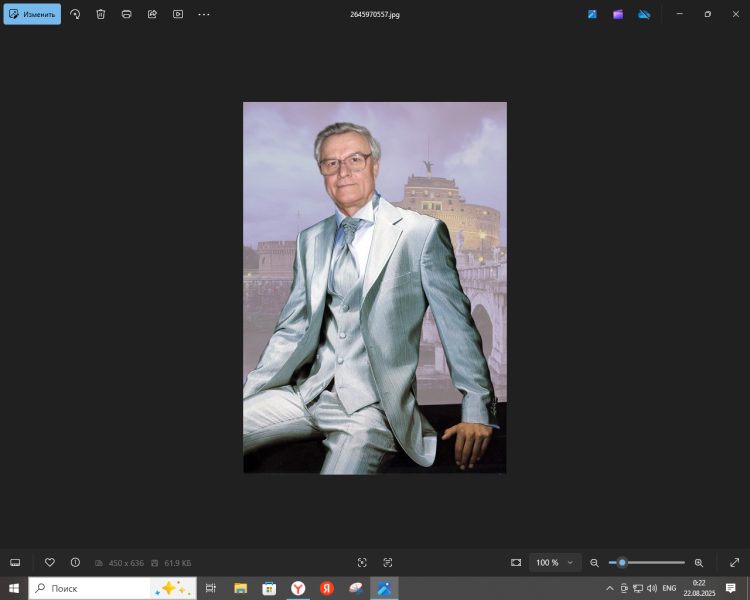
Task: Rotate the image with the rotate icon
Action: tap(75, 14)
